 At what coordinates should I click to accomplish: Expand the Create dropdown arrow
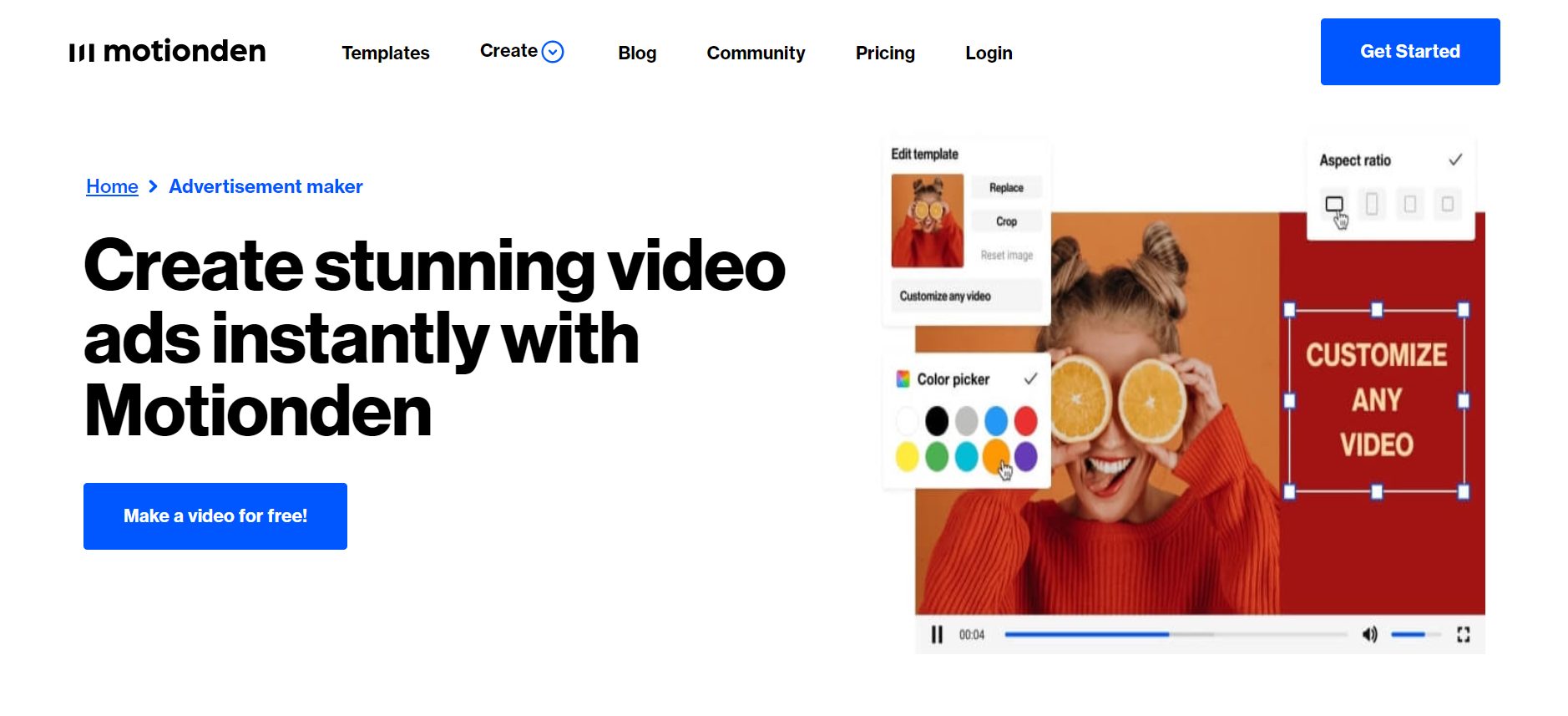click(553, 52)
